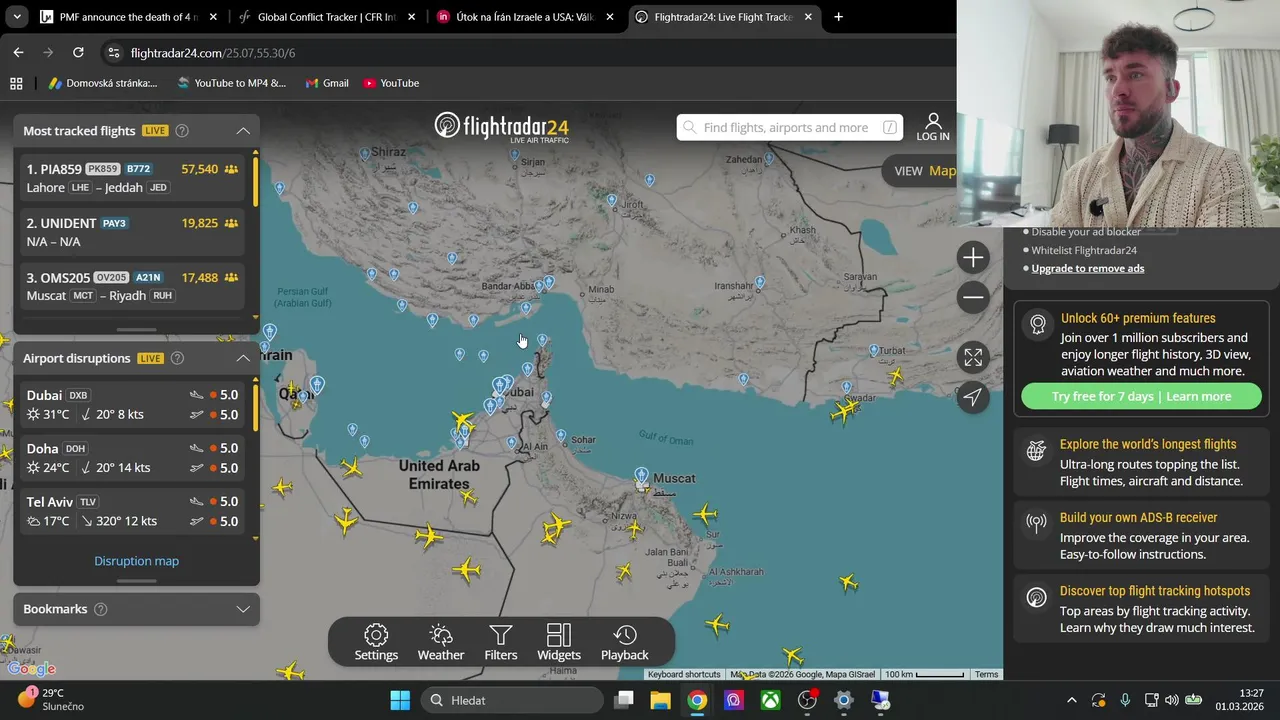Open the Weather layer menu
This screenshot has width=1280, height=720.
click(441, 642)
